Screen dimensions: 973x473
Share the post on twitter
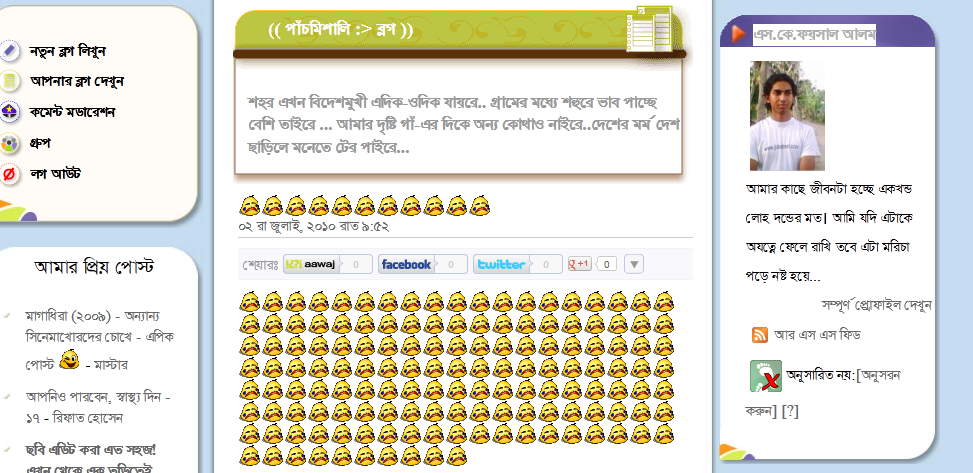[x=501, y=264]
